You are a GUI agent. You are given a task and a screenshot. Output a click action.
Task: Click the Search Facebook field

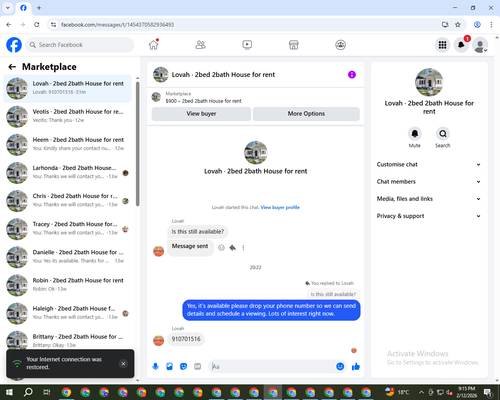80,45
